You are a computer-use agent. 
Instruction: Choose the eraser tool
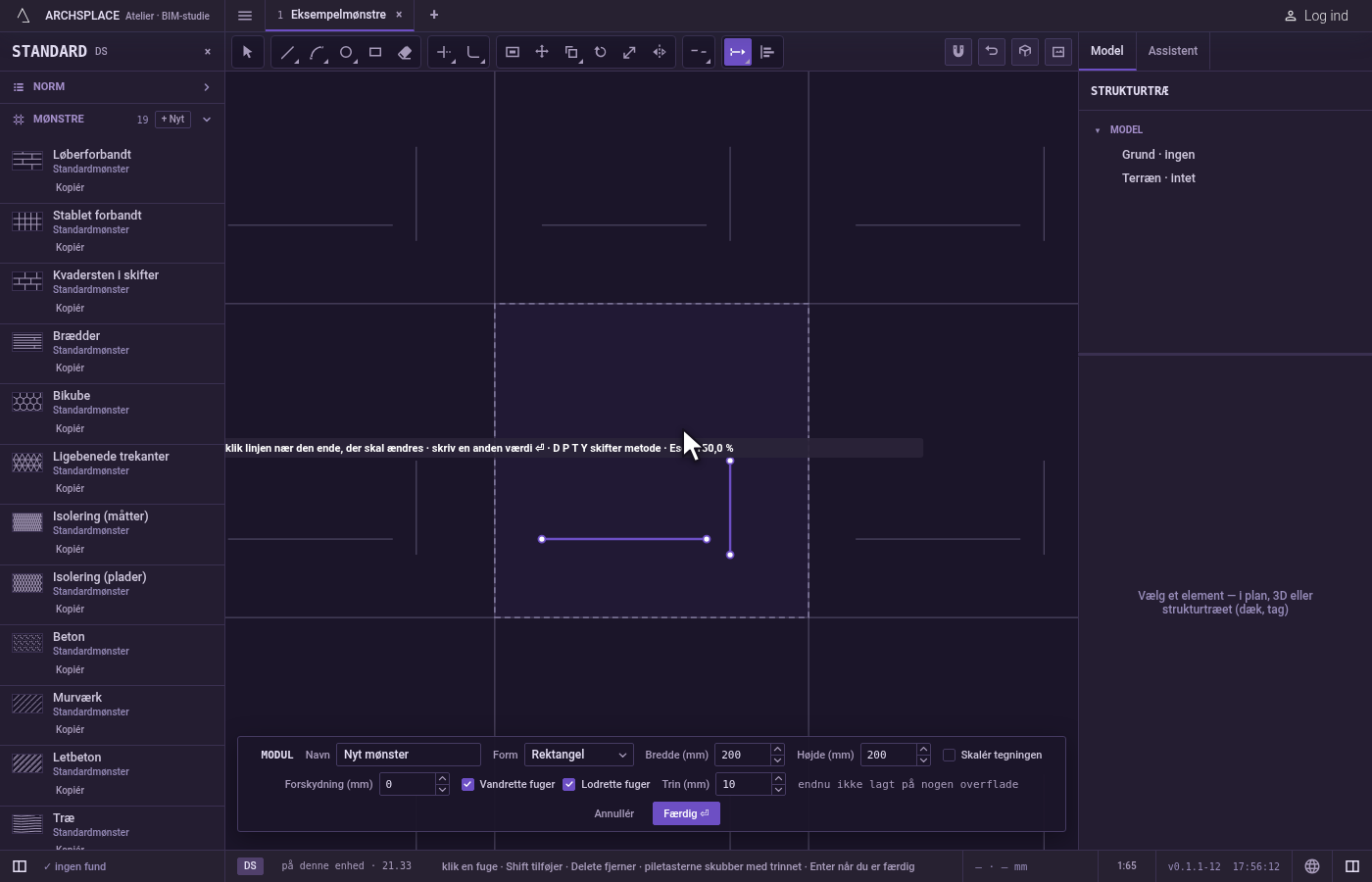tap(405, 52)
